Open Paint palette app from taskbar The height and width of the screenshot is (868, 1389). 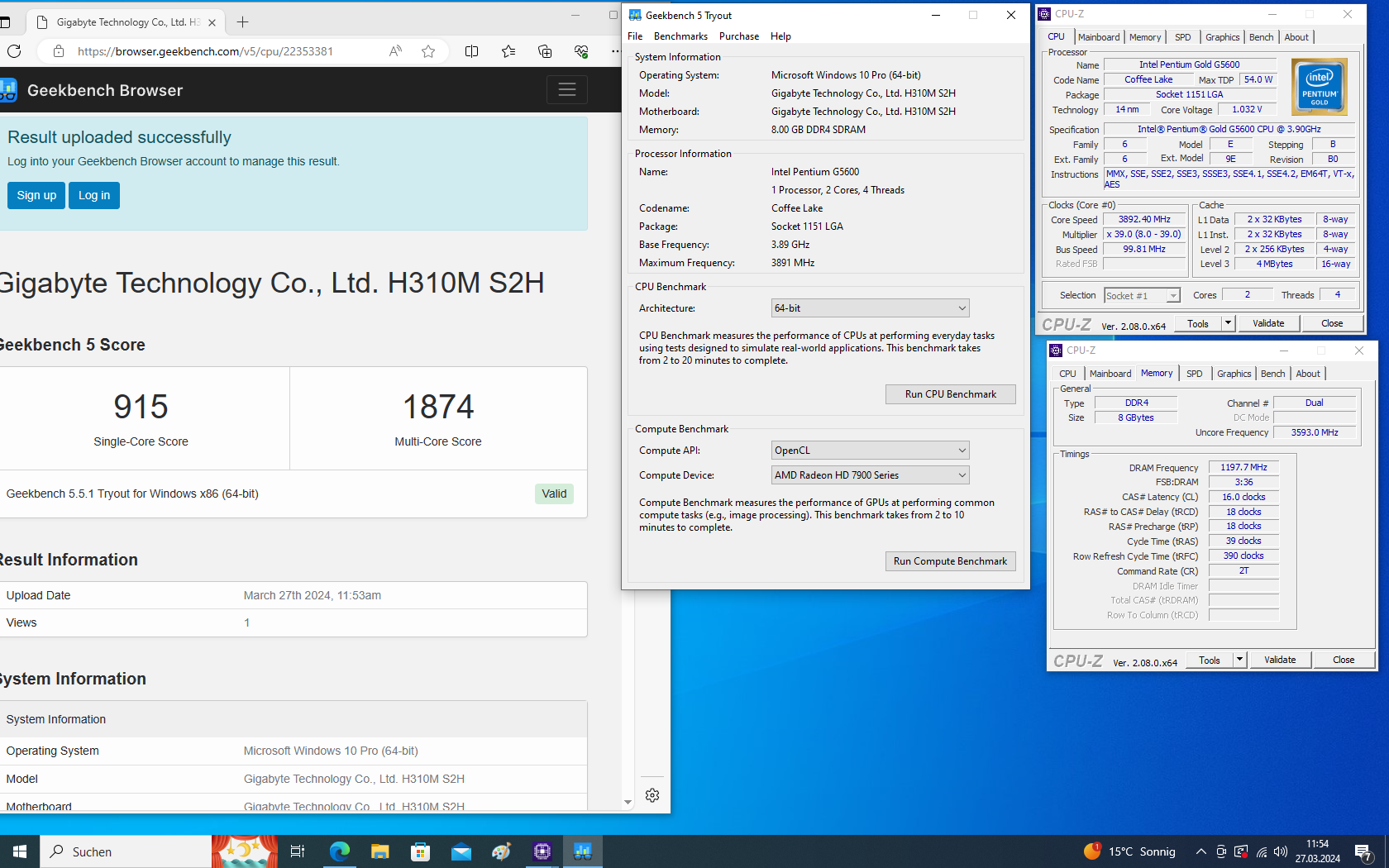[502, 851]
